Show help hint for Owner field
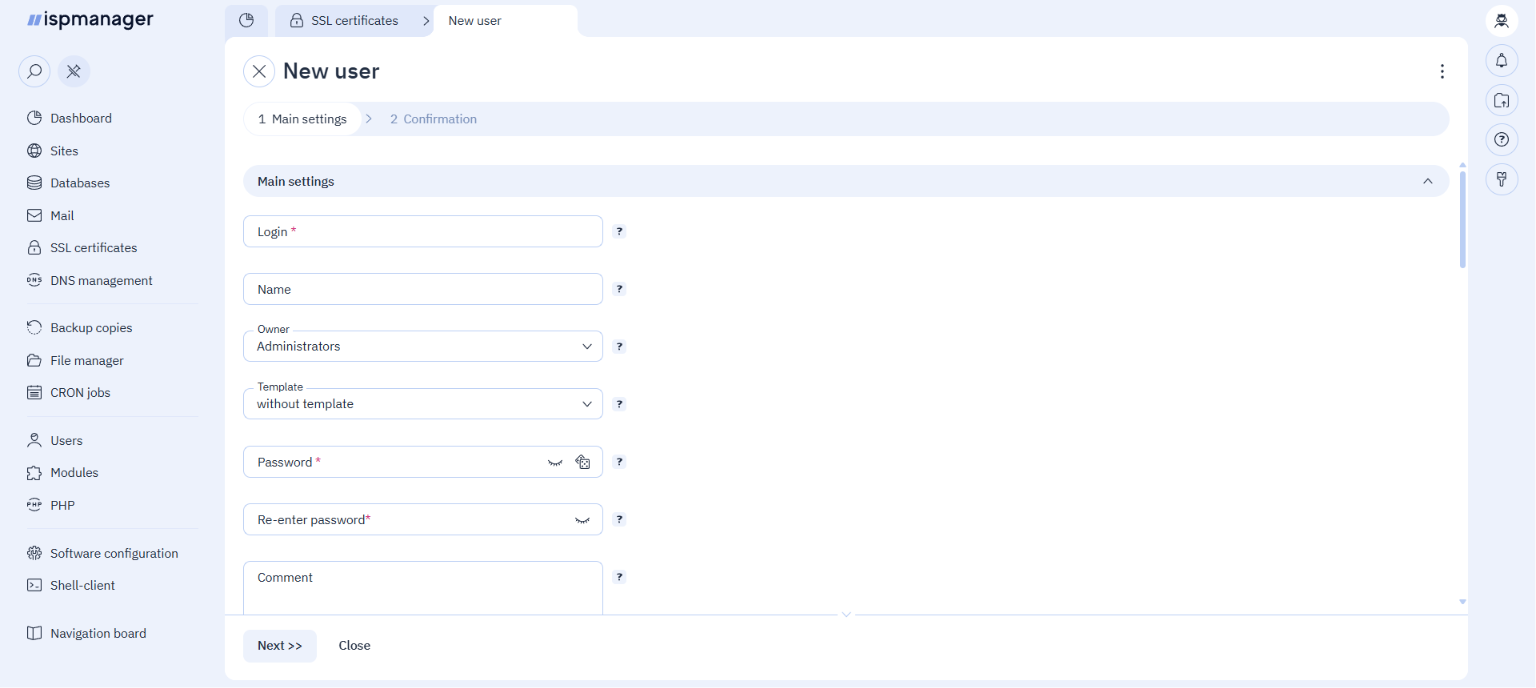Image resolution: width=1536 pixels, height=688 pixels. click(619, 347)
